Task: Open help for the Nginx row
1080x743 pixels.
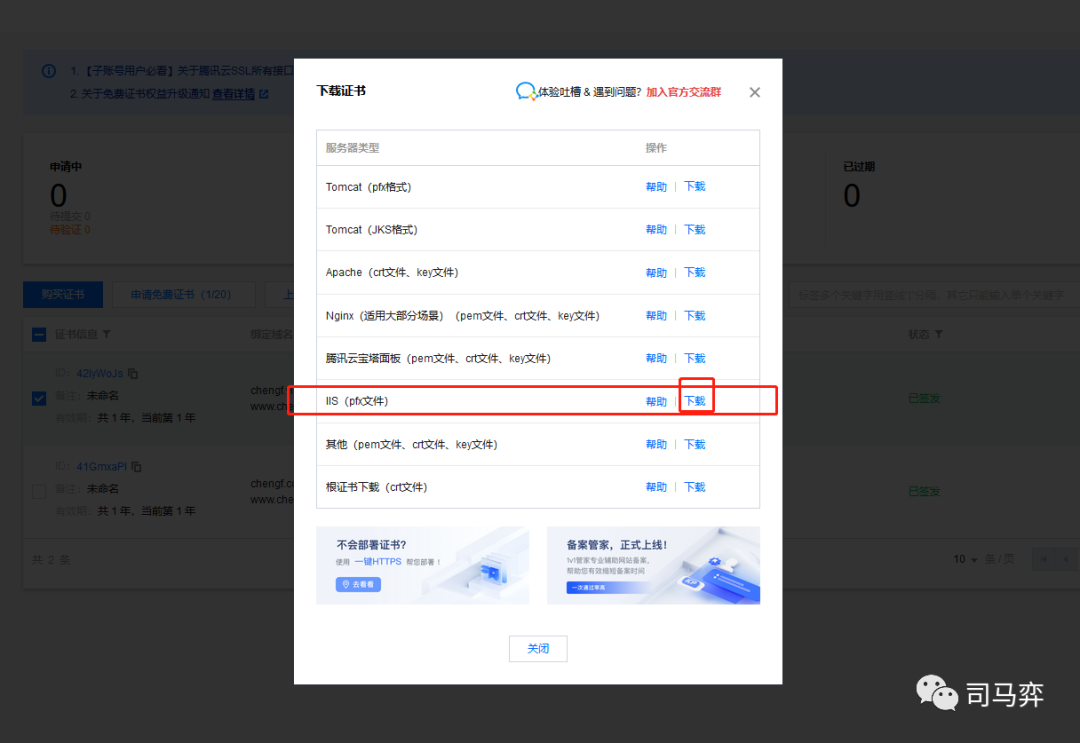Action: [656, 315]
